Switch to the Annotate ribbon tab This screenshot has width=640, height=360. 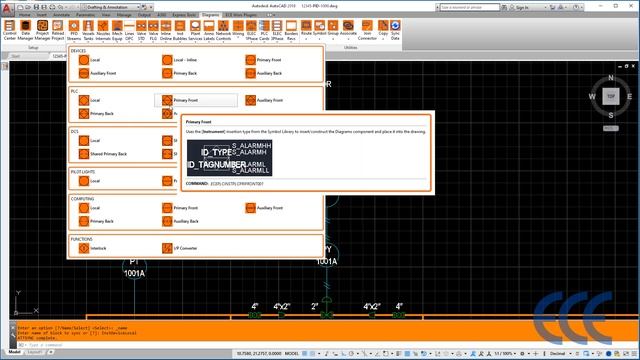(x=61, y=15)
